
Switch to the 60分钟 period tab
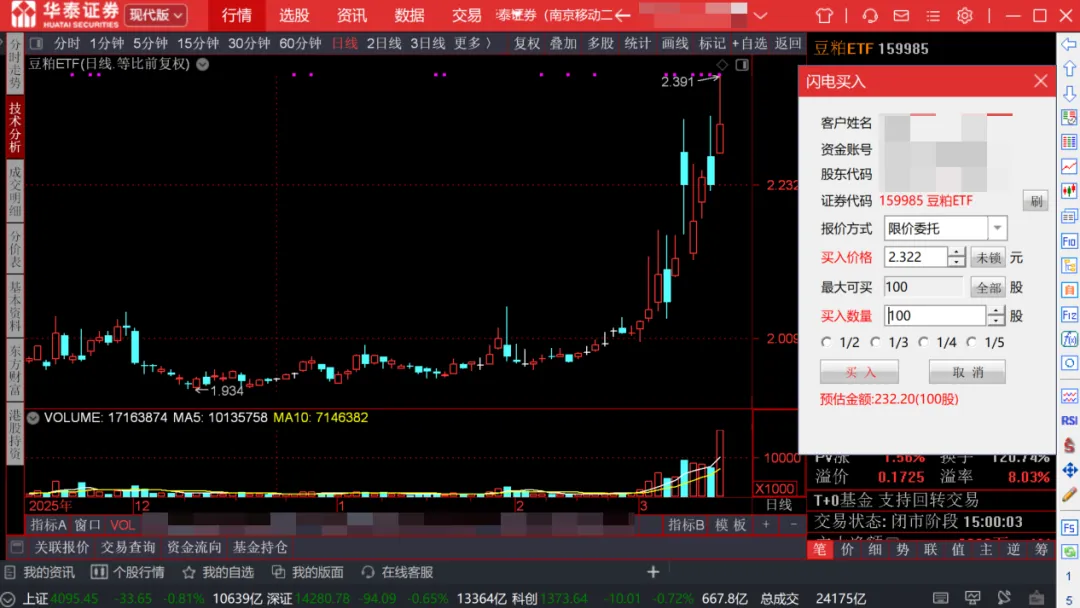[300, 43]
